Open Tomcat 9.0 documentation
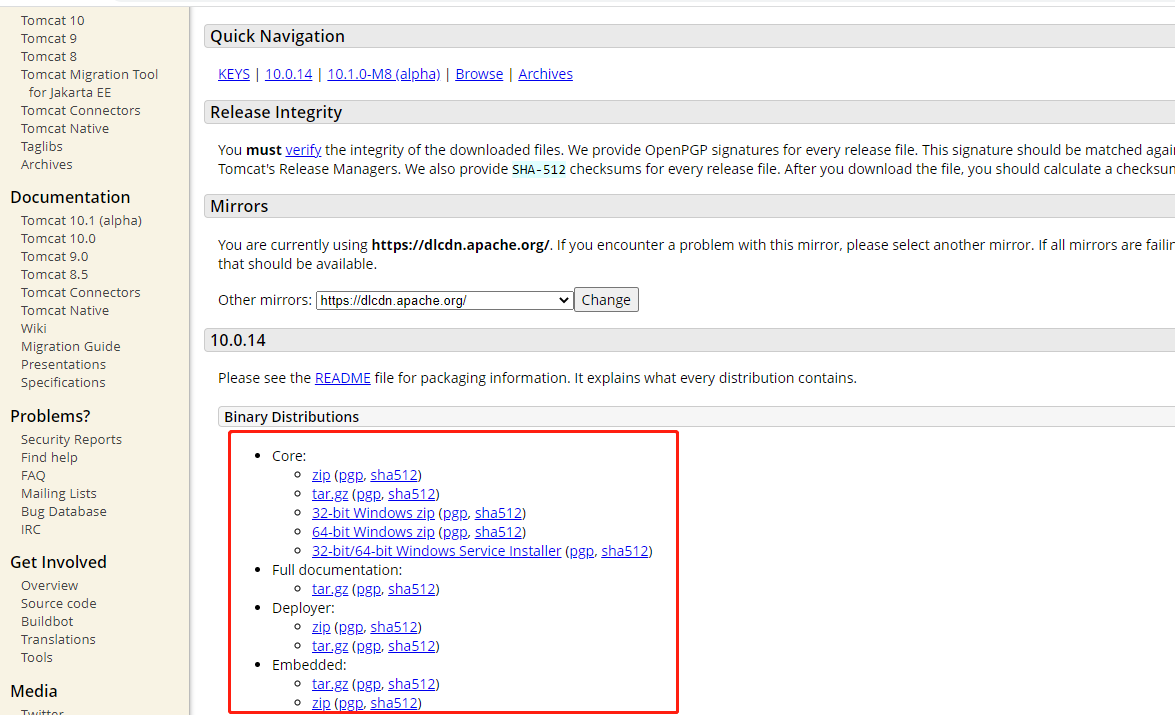Image resolution: width=1175 pixels, height=715 pixels. coord(55,256)
